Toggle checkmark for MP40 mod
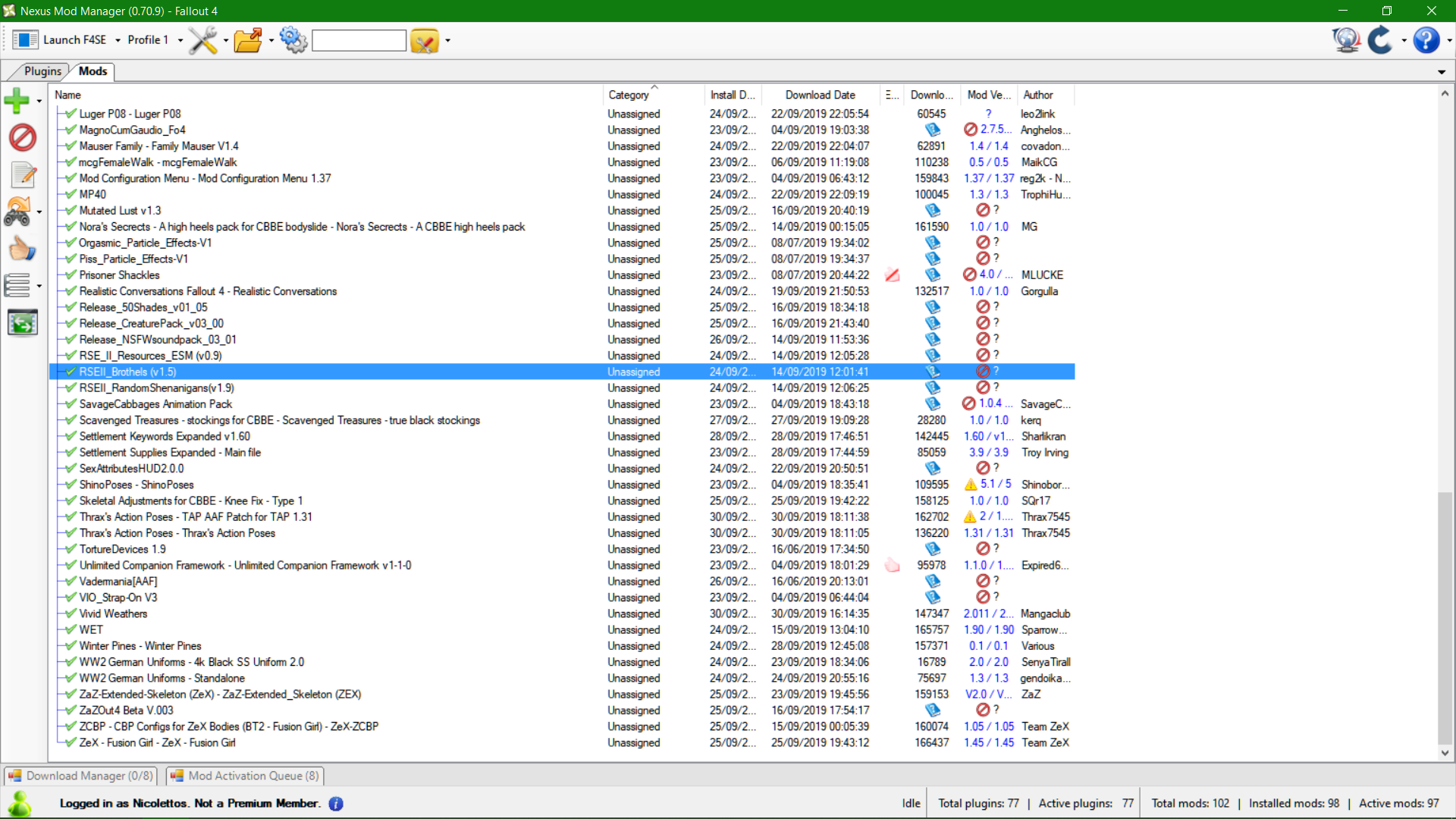Viewport: 1456px width, 819px height. click(x=71, y=194)
